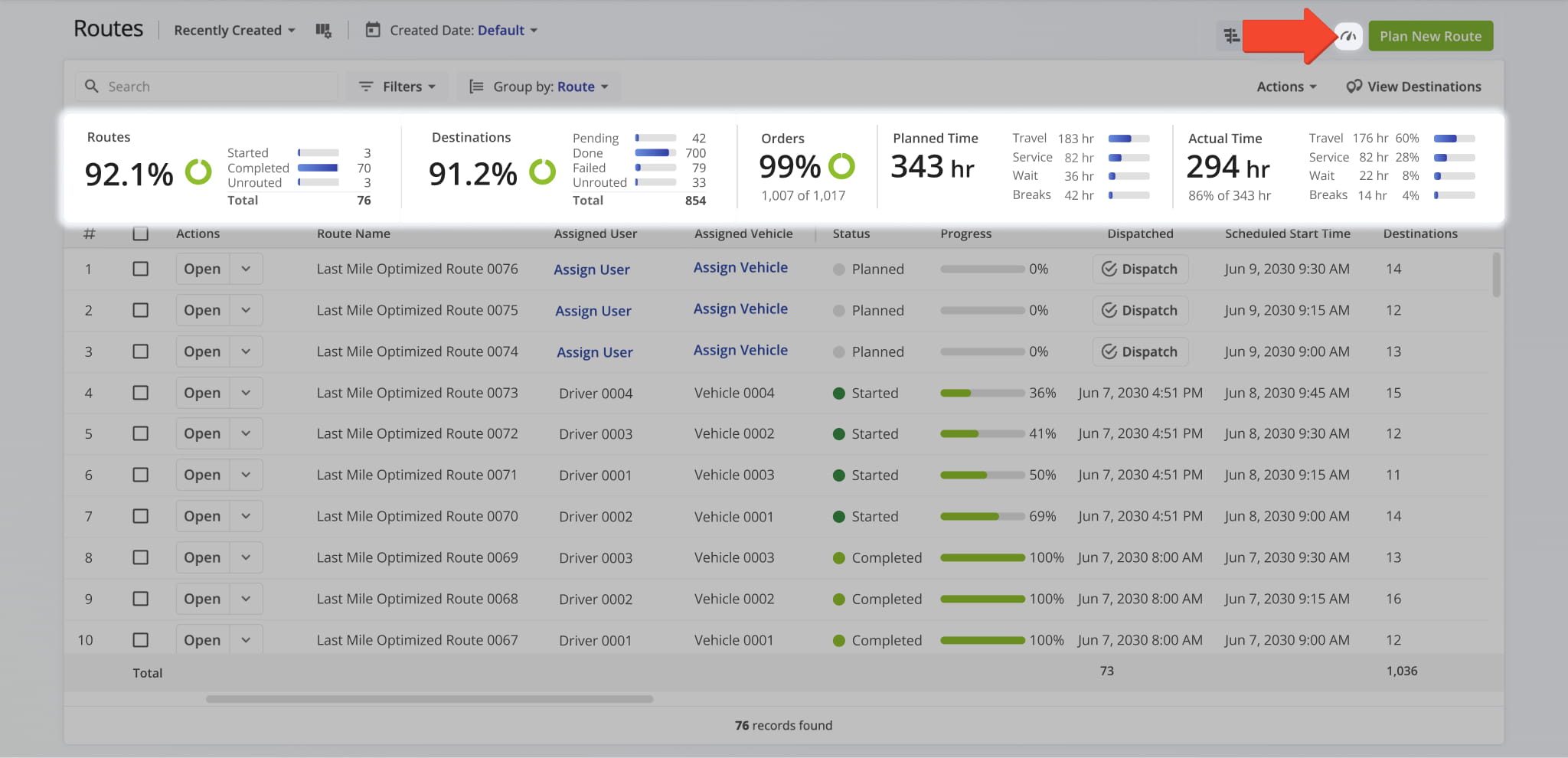
Task: Click the table layout settings icon next to Recently Created
Action: pos(323,31)
